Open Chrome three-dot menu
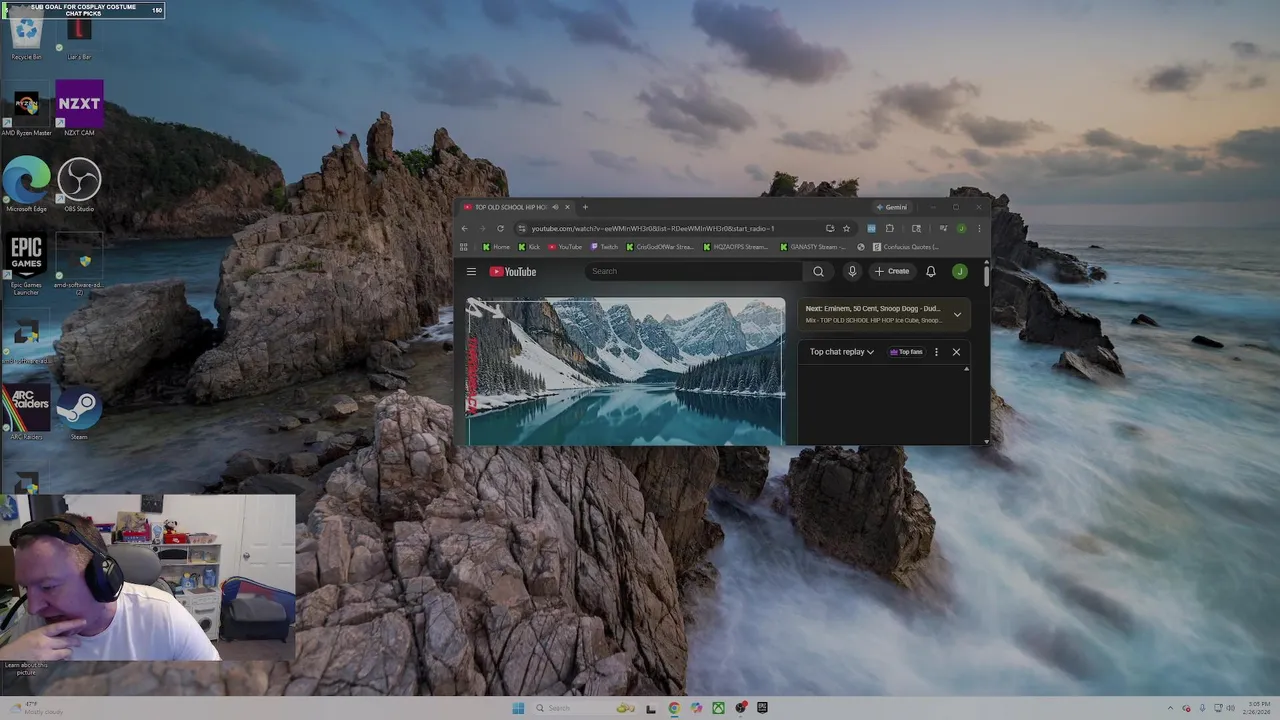1280x720 pixels. [978, 228]
